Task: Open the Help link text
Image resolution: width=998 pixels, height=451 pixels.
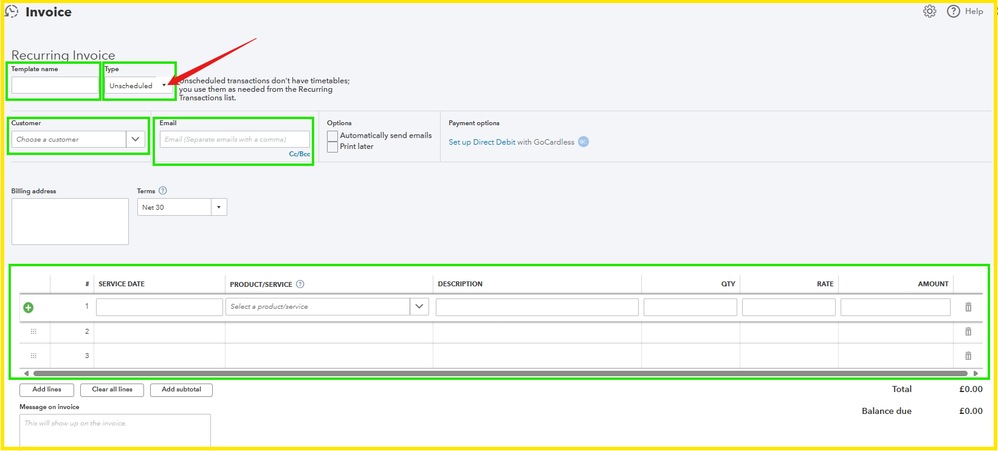Action: [974, 11]
